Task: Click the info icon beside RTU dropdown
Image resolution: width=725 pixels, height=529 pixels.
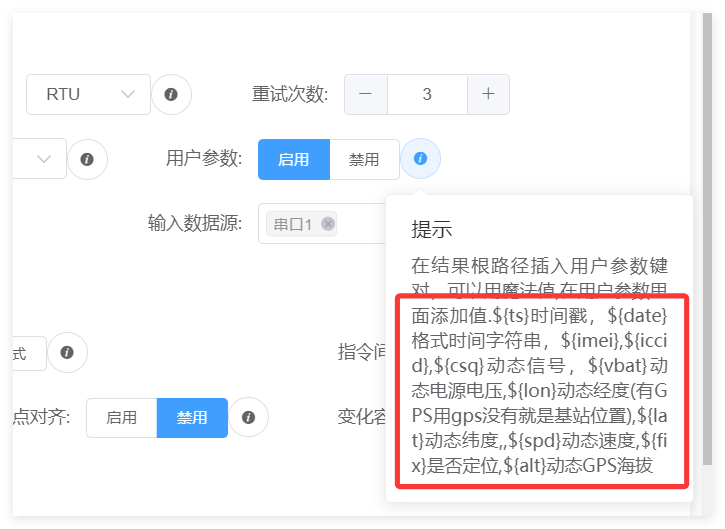Action: [x=171, y=94]
